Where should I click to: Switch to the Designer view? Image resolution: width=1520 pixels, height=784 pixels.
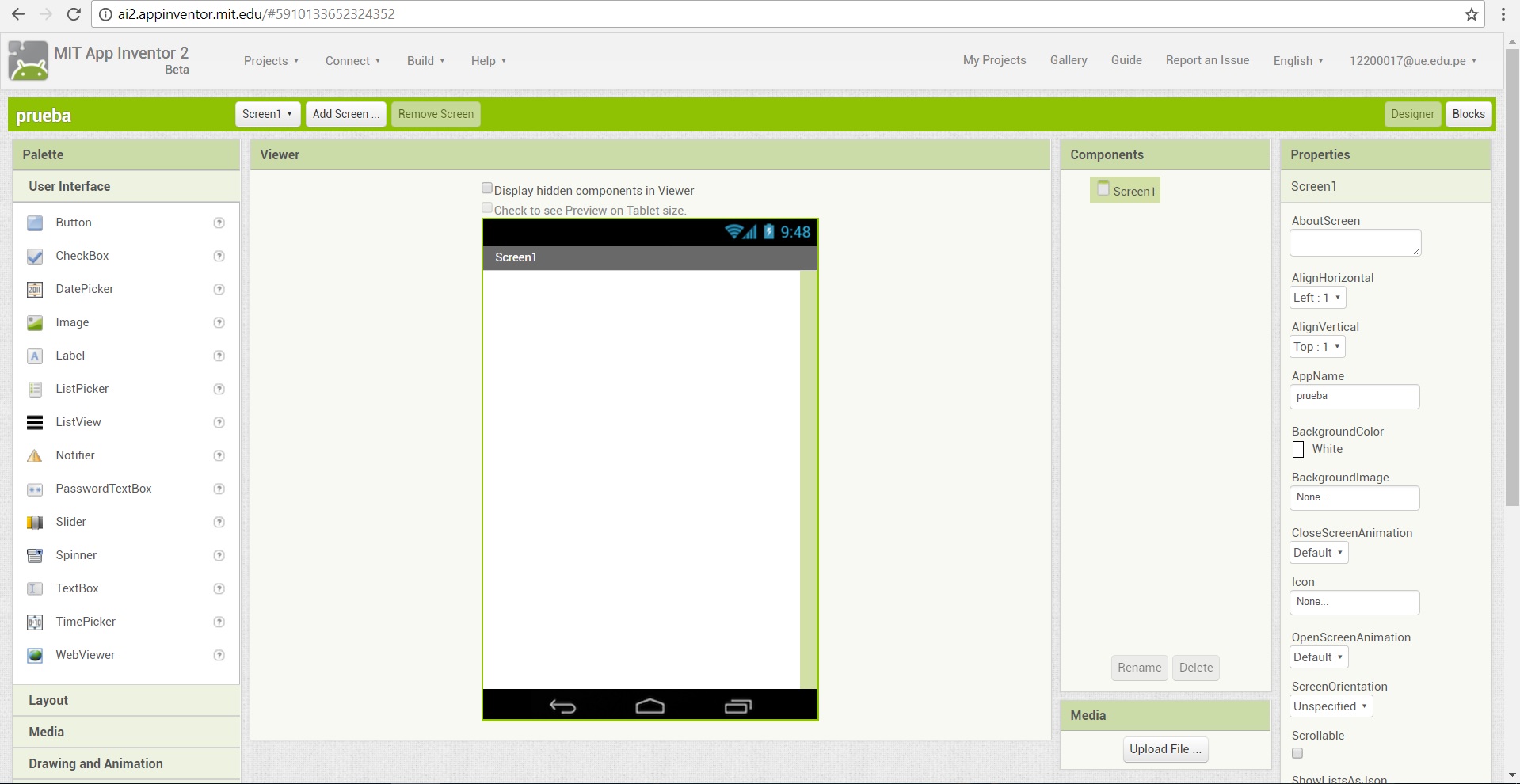coord(1412,114)
